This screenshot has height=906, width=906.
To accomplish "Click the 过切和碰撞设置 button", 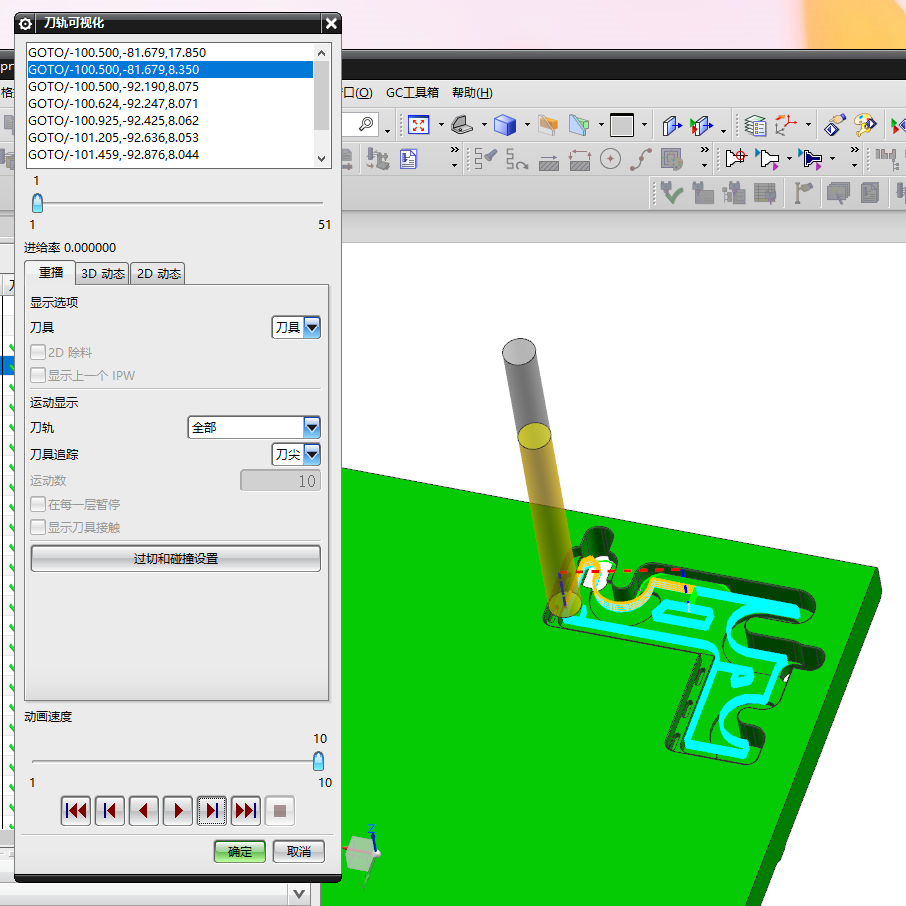I will 176,558.
